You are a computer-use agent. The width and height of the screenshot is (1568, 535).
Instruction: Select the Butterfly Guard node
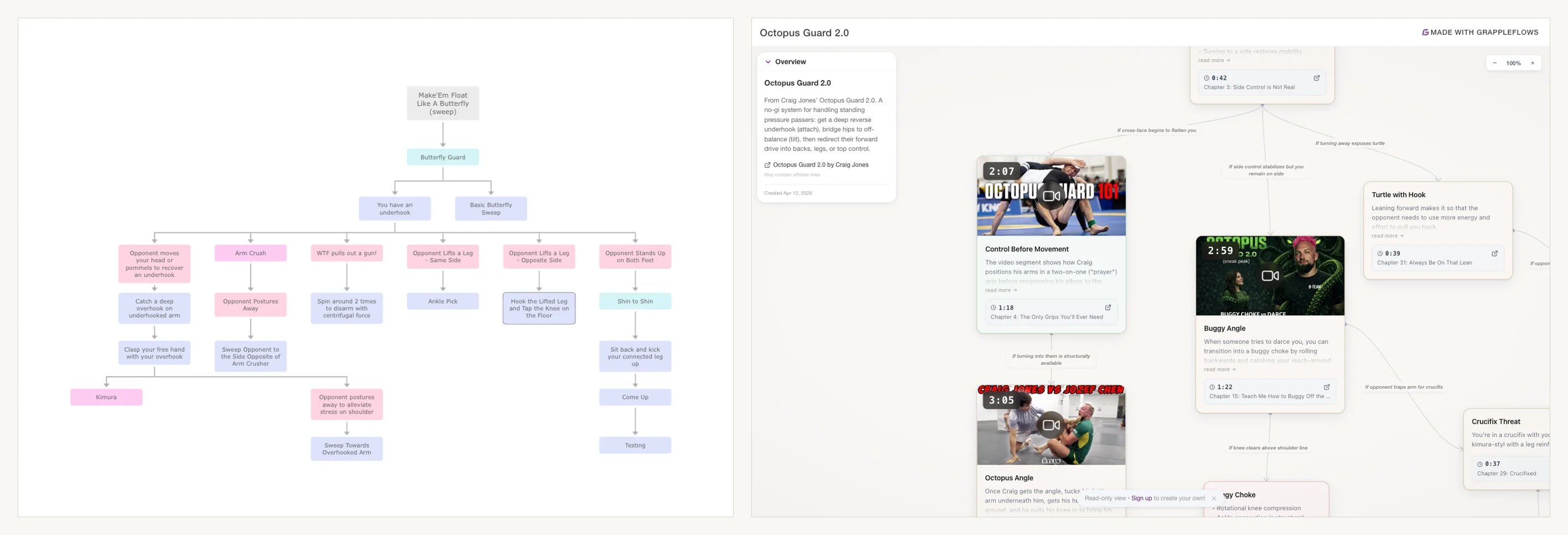click(x=443, y=157)
